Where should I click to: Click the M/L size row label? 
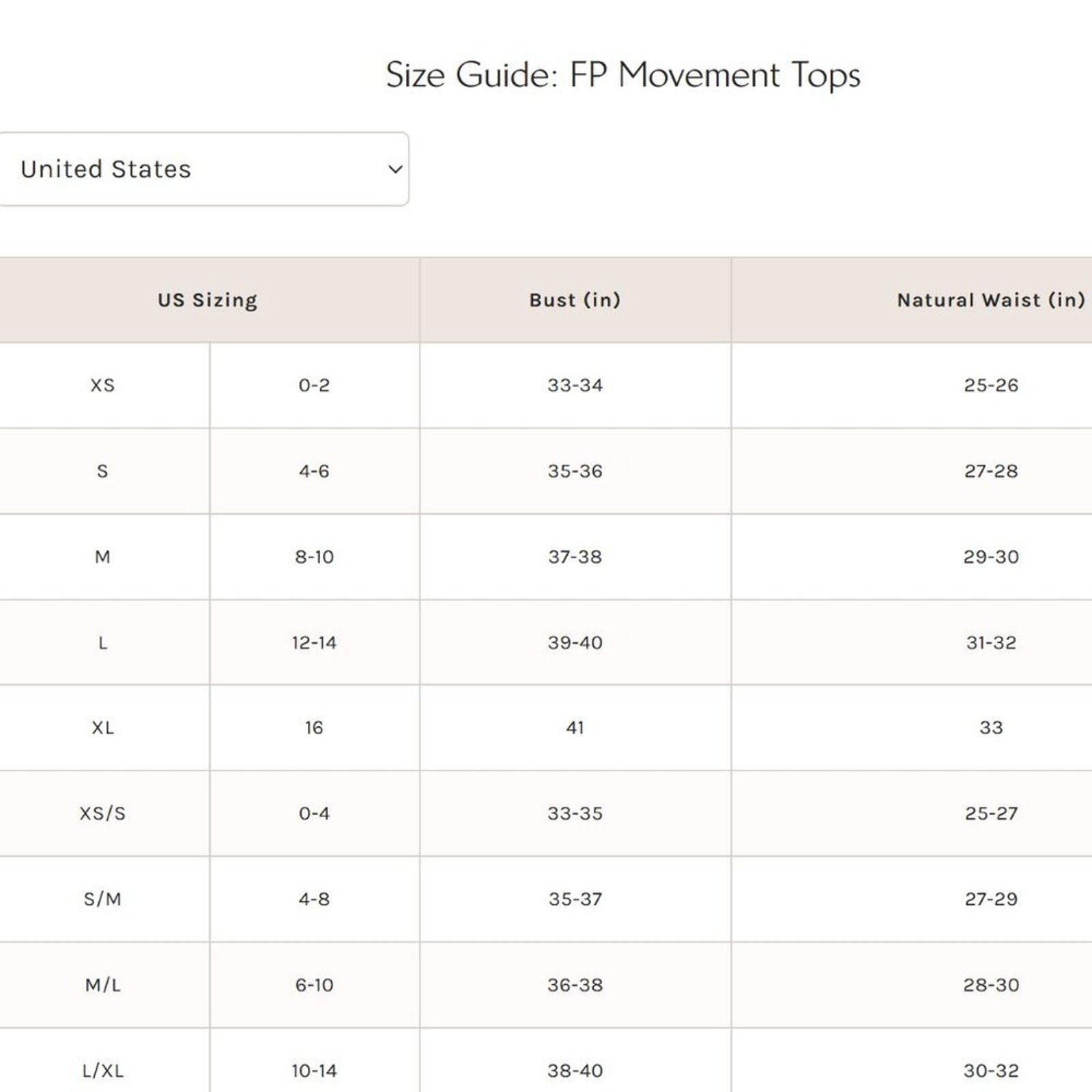(x=102, y=986)
